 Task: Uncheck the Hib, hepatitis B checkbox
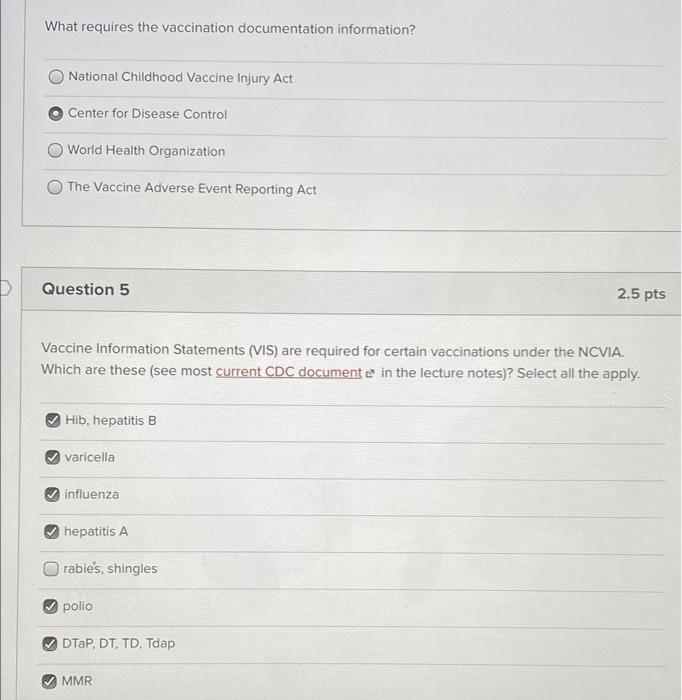pos(53,420)
